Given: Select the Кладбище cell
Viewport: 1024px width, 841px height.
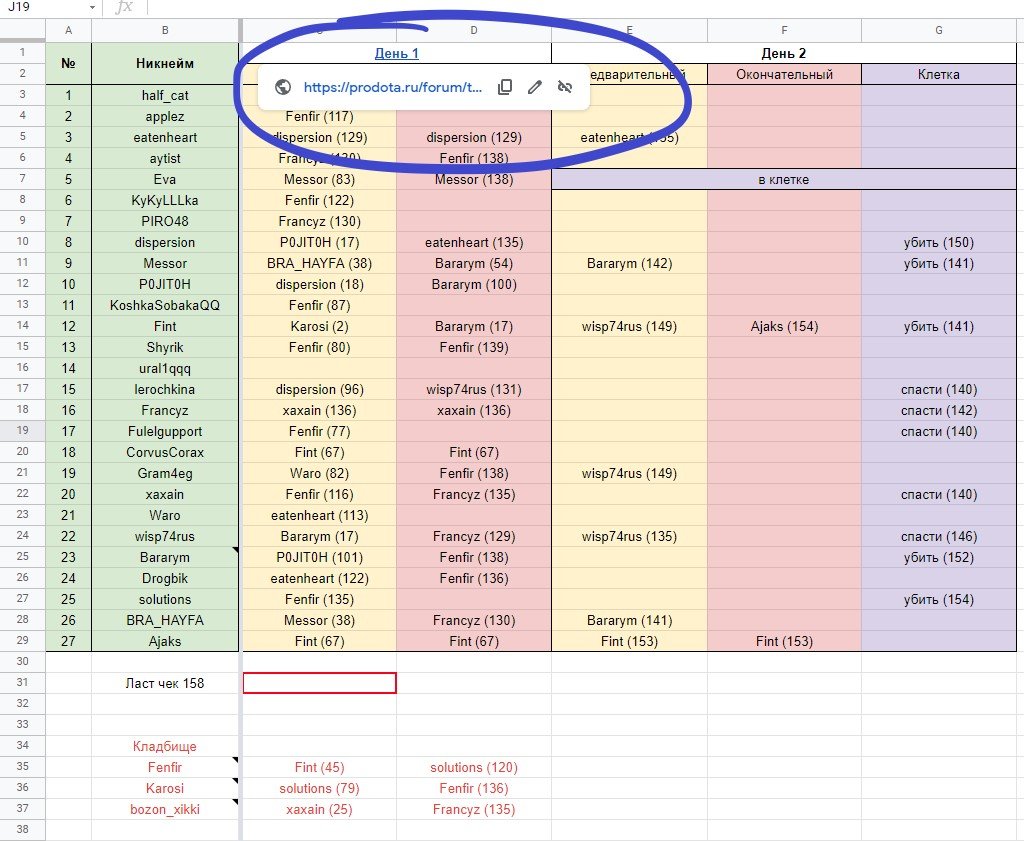Looking at the screenshot, I should [x=165, y=746].
